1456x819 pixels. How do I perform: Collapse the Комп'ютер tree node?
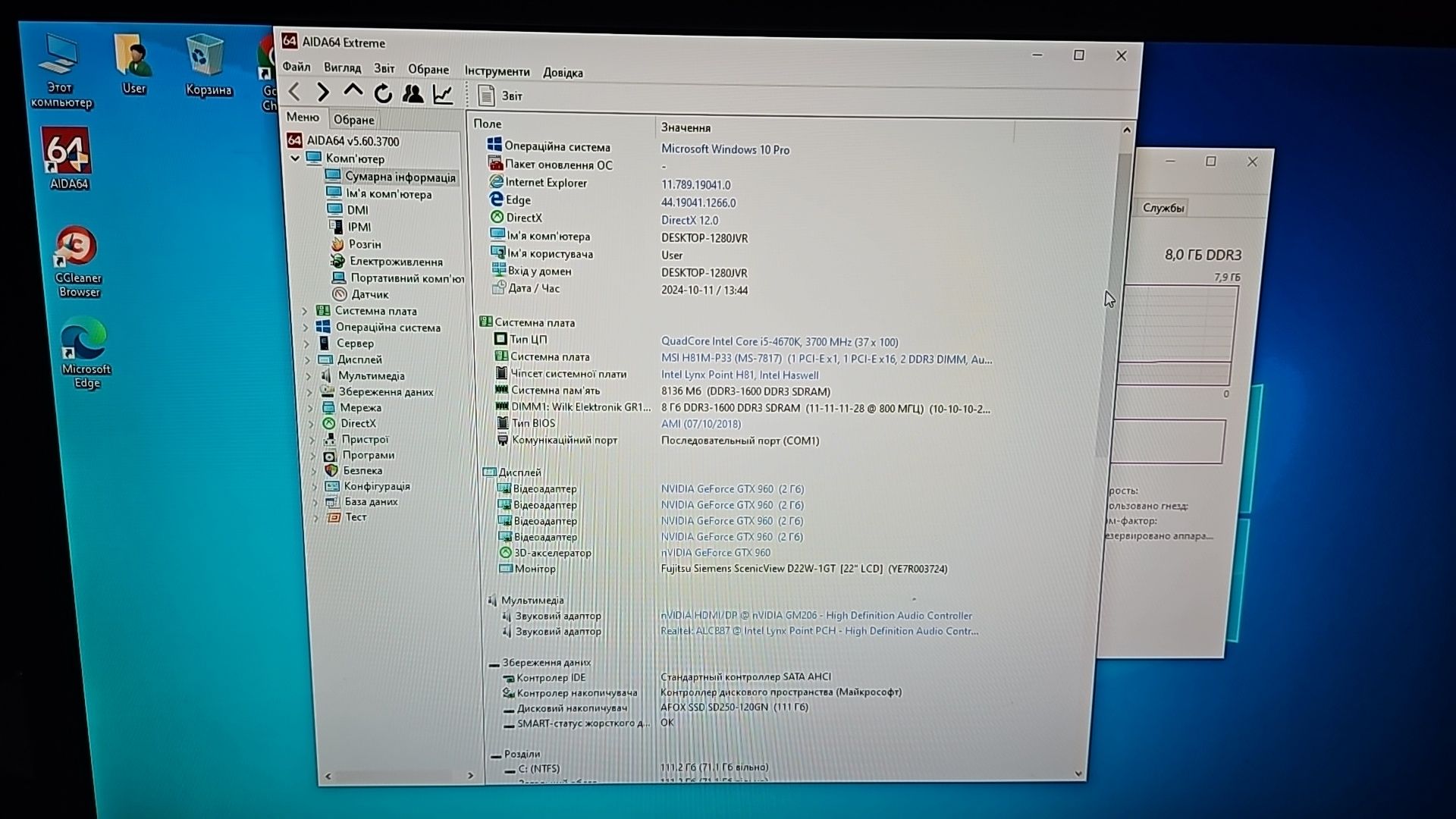(296, 158)
